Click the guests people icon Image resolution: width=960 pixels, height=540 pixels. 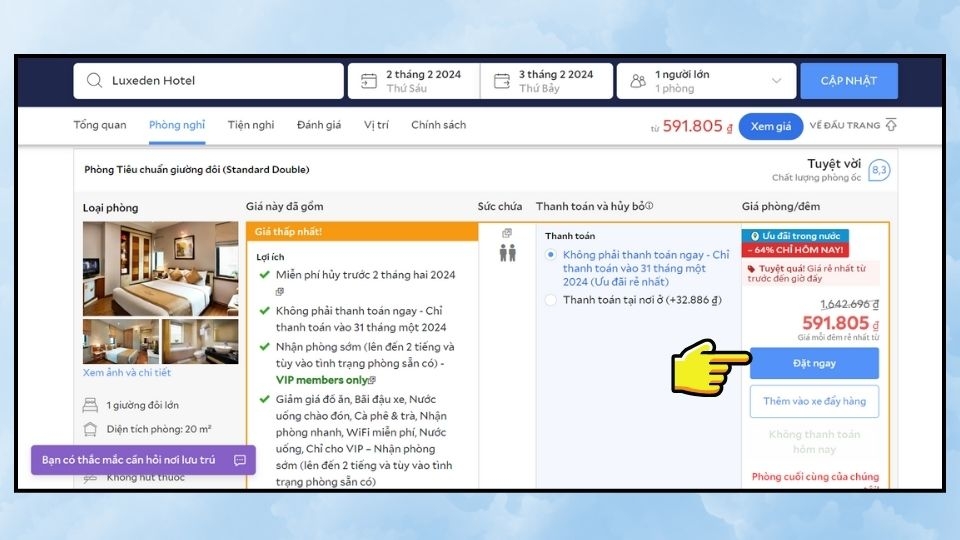(638, 81)
